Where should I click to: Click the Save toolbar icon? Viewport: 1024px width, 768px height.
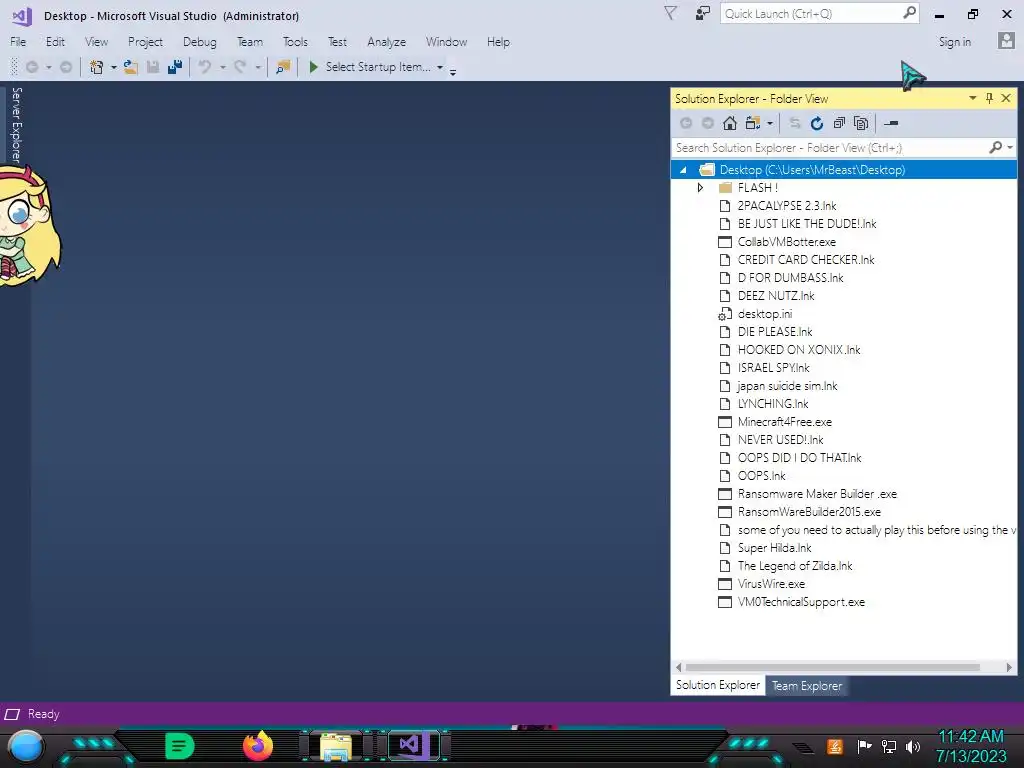click(x=153, y=67)
